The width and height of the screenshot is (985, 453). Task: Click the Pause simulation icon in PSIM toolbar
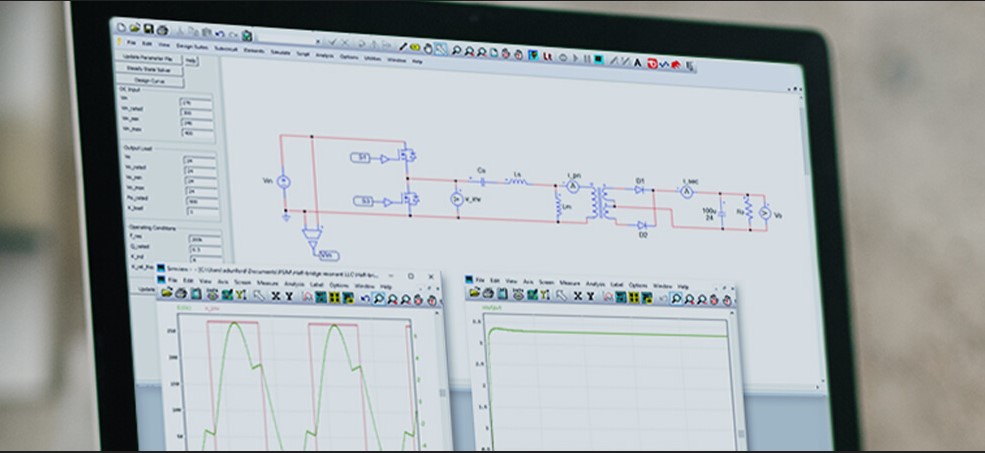pos(587,59)
